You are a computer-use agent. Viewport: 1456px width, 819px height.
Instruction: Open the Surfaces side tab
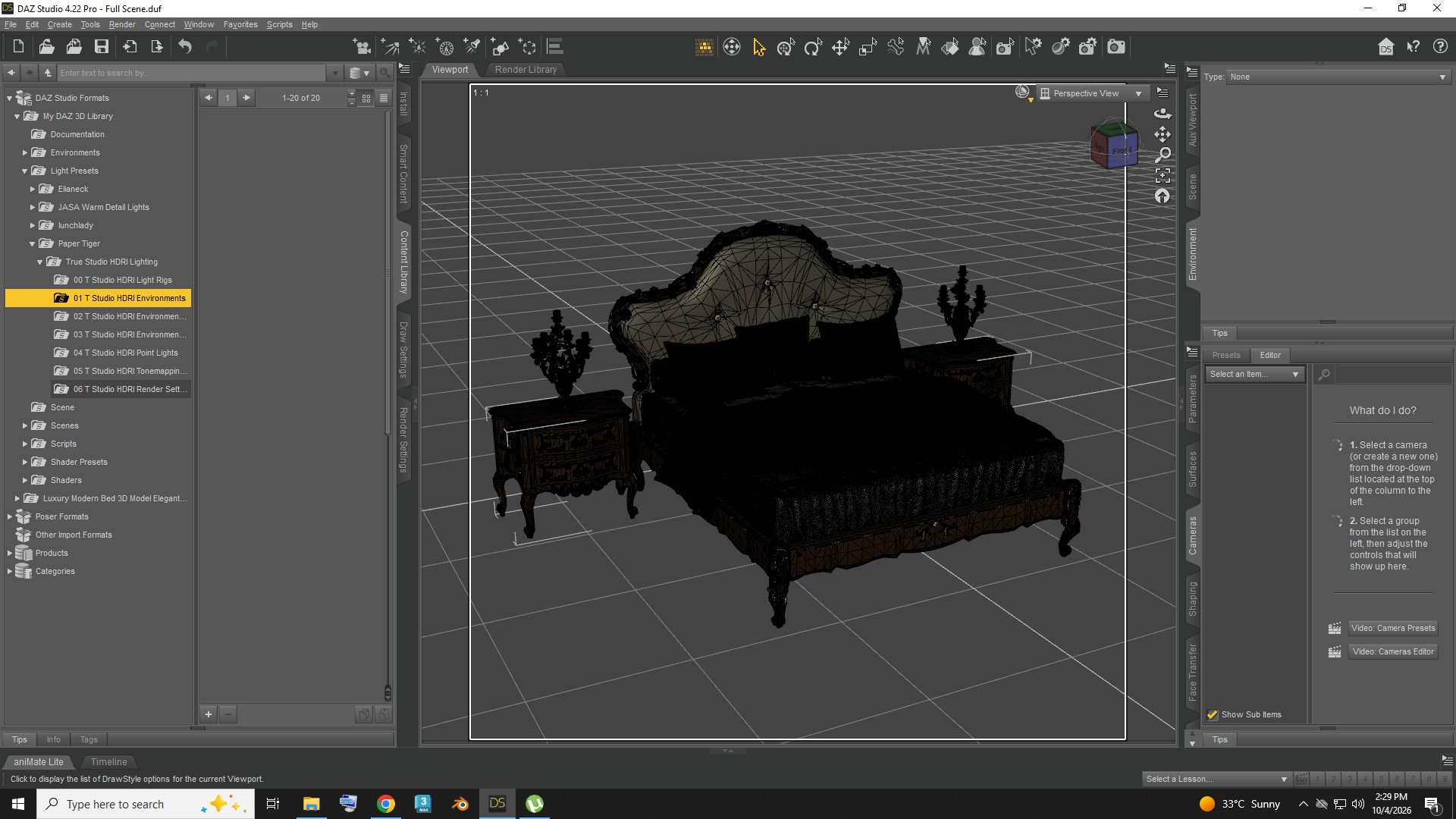(1193, 469)
